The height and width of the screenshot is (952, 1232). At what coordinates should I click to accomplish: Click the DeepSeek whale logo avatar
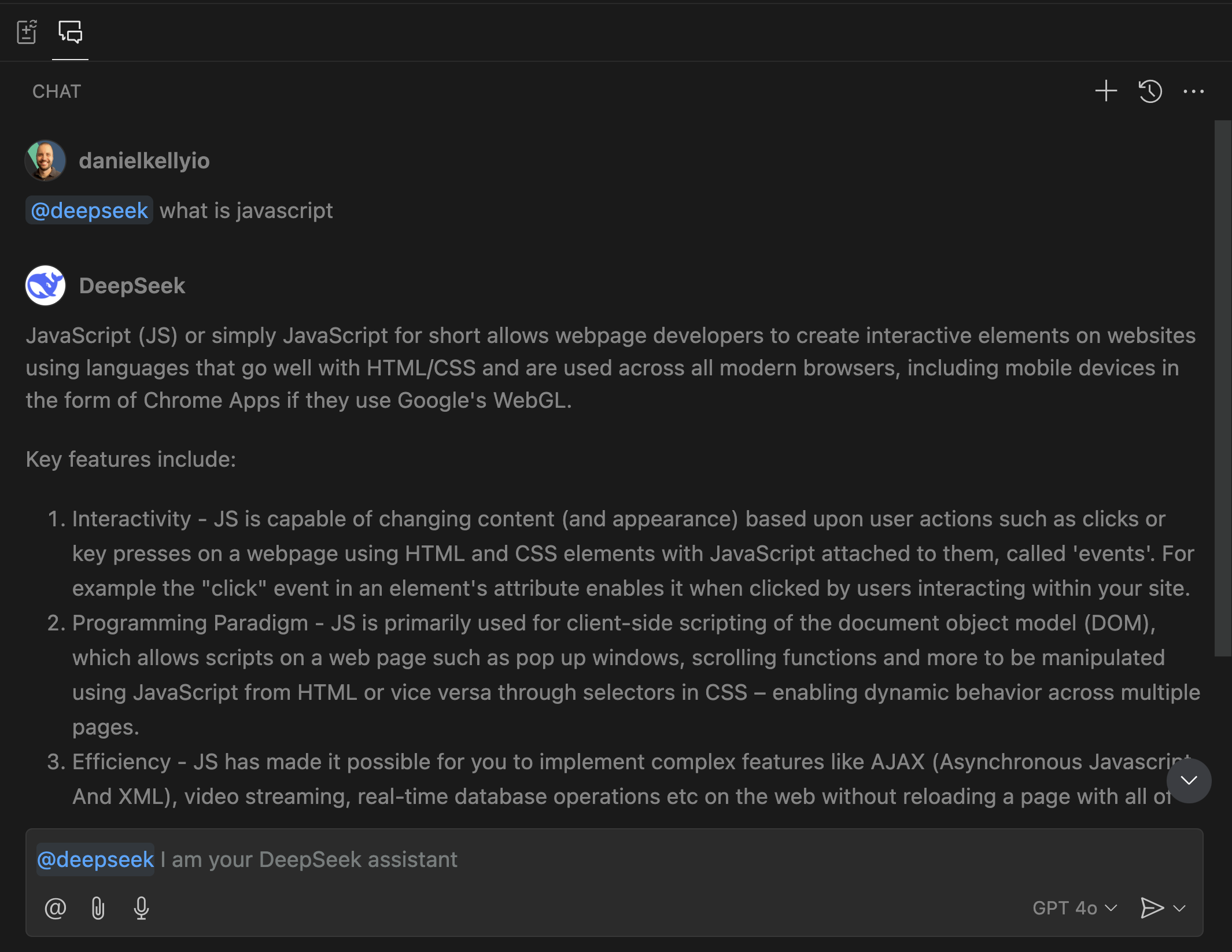tap(45, 286)
